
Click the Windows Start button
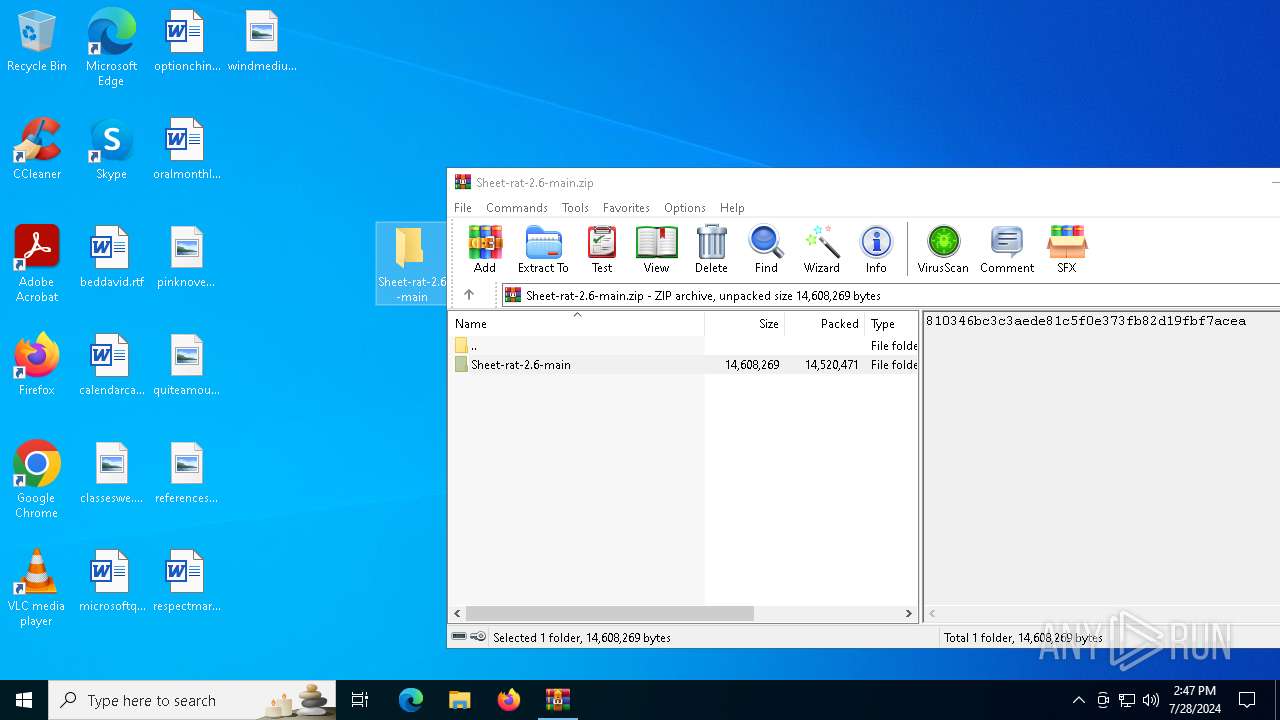click(x=24, y=700)
